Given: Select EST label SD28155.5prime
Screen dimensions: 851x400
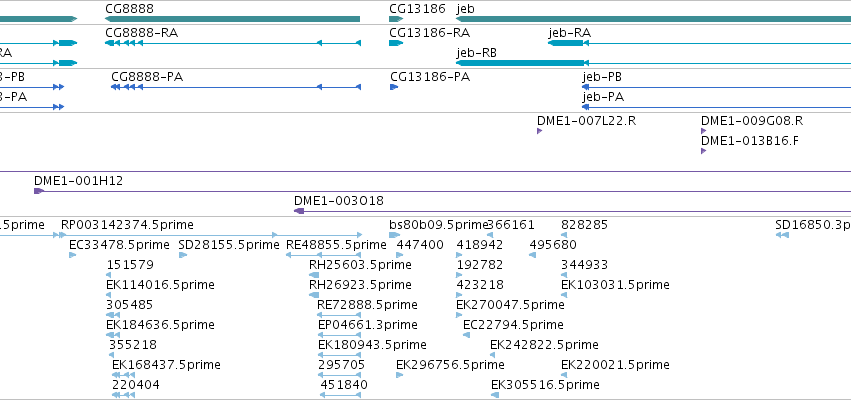Looking at the screenshot, I should 229,245.
